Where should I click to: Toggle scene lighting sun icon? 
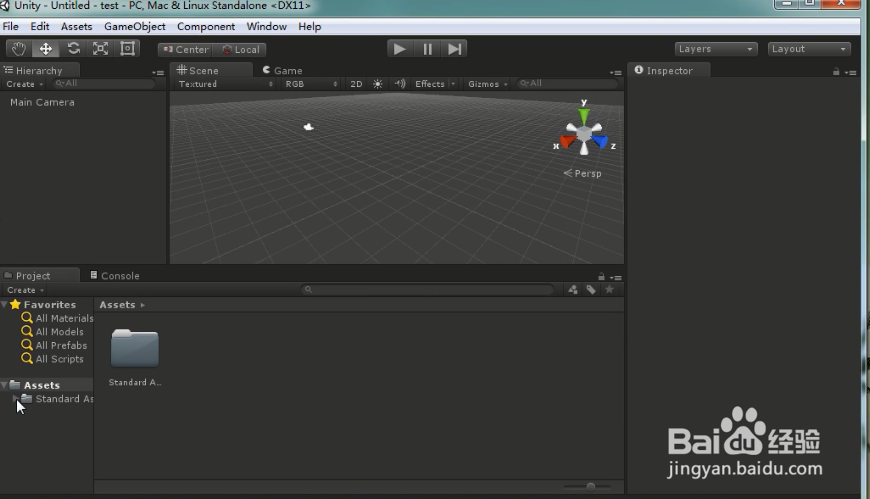tap(377, 84)
